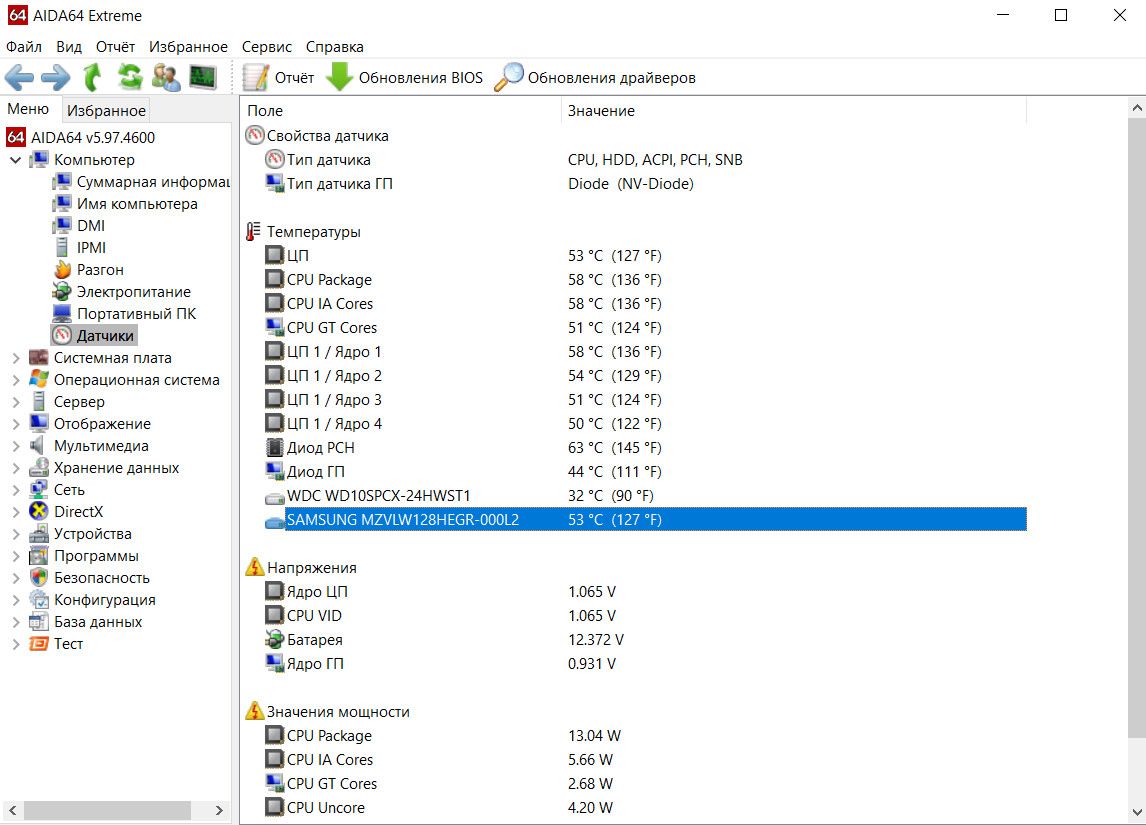The height and width of the screenshot is (825, 1146).
Task: Click the Операционная система Windows flag icon
Action: [39, 379]
